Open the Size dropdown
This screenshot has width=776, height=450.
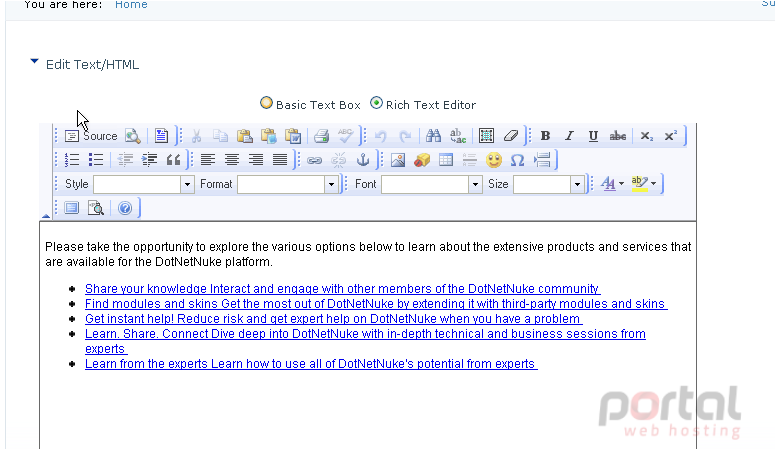(x=548, y=184)
